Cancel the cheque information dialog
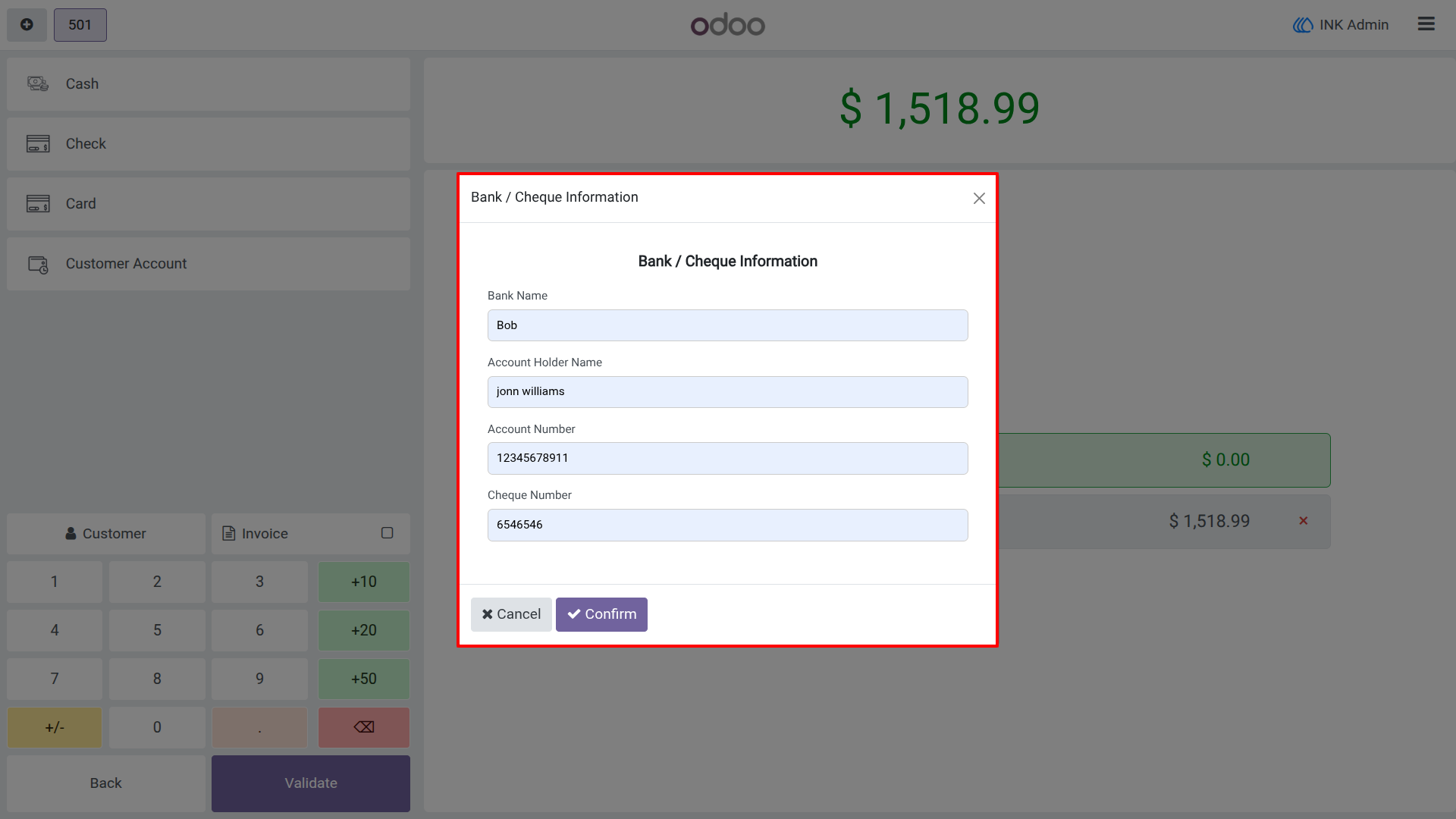 (x=511, y=614)
